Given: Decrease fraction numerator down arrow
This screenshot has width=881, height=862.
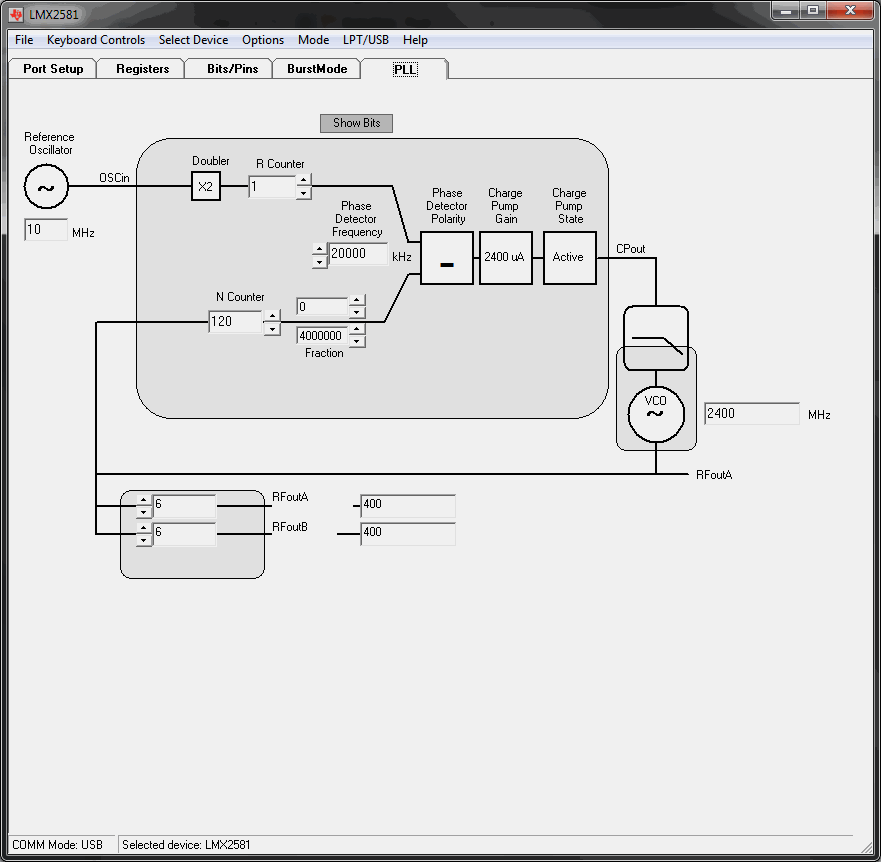Looking at the screenshot, I should pos(357,312).
